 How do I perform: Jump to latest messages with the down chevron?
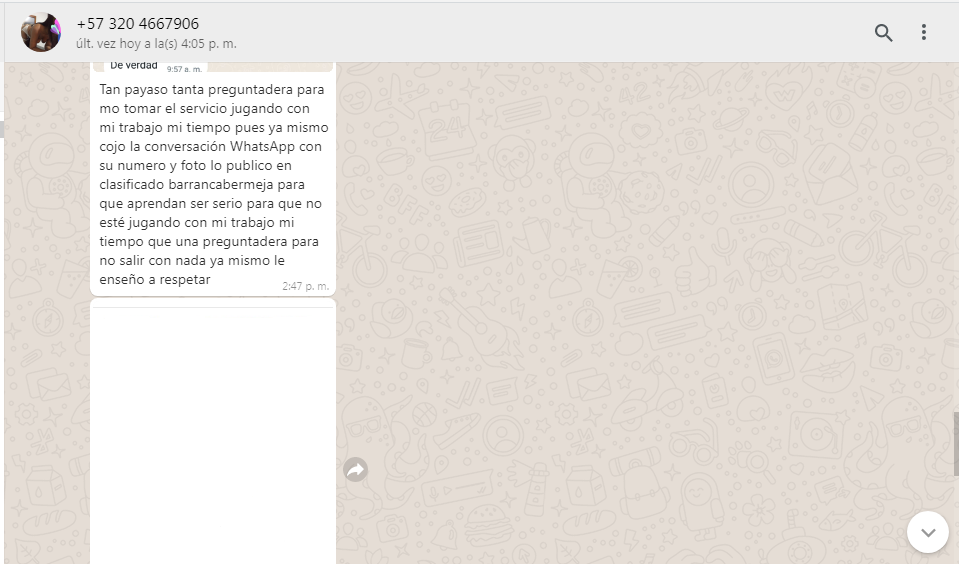(x=927, y=532)
